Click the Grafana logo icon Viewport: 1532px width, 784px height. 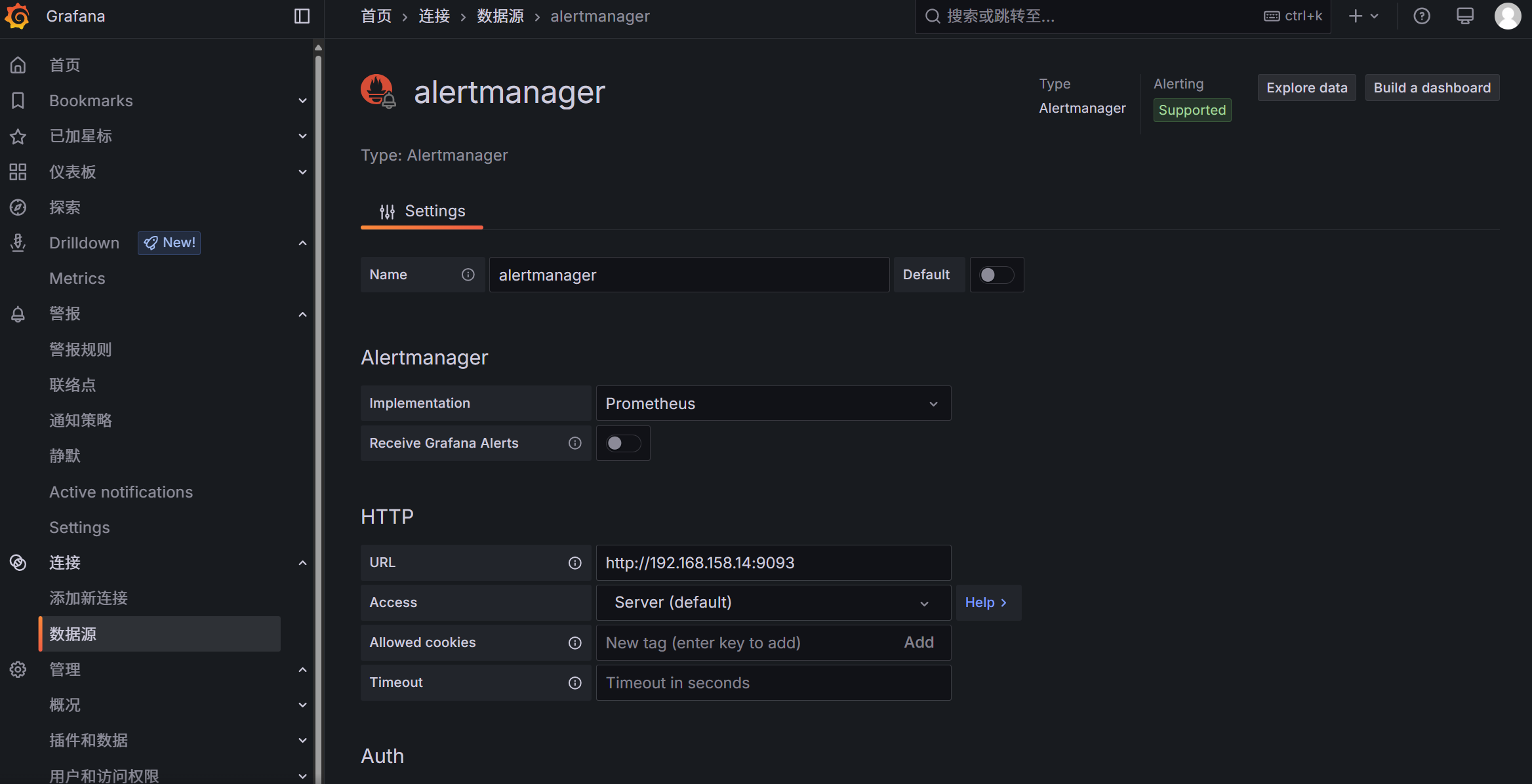coord(18,16)
